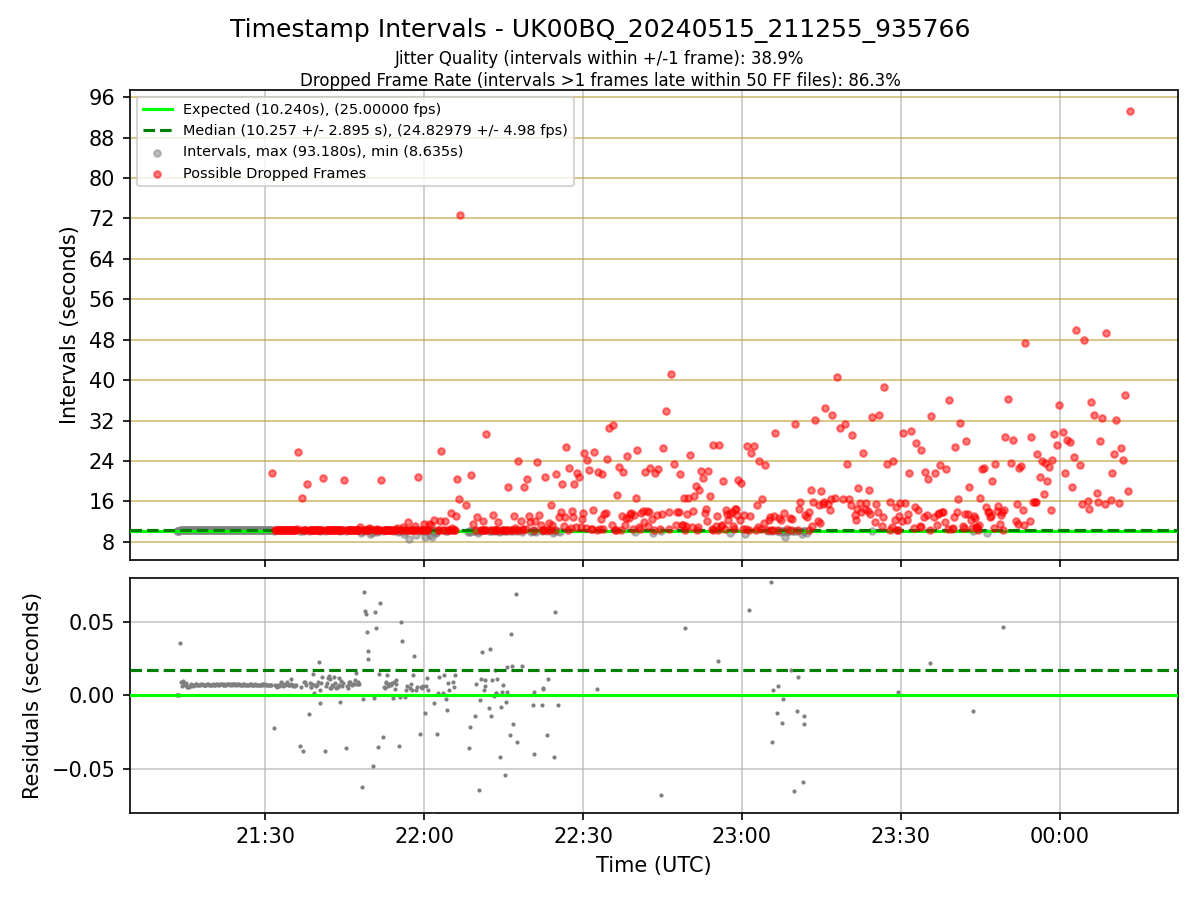
Task: Click the red outlier point near 72 seconds
Action: point(460,215)
